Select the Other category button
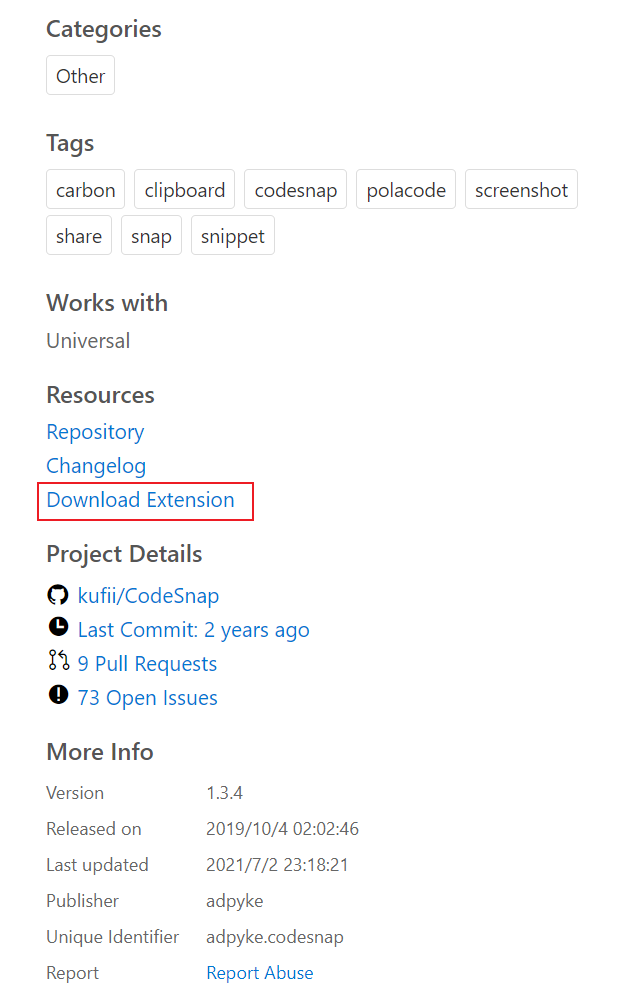The width and height of the screenshot is (634, 994). pos(81,75)
